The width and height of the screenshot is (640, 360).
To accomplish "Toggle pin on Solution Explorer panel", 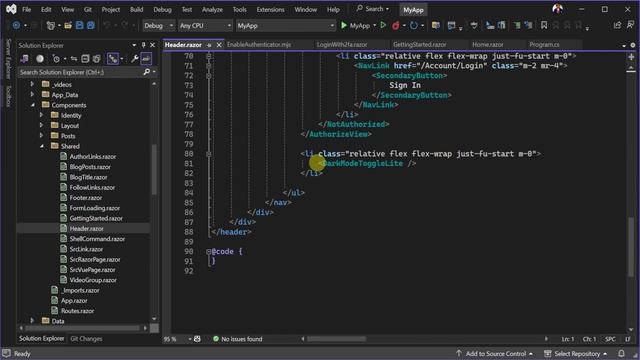I will point(143,45).
